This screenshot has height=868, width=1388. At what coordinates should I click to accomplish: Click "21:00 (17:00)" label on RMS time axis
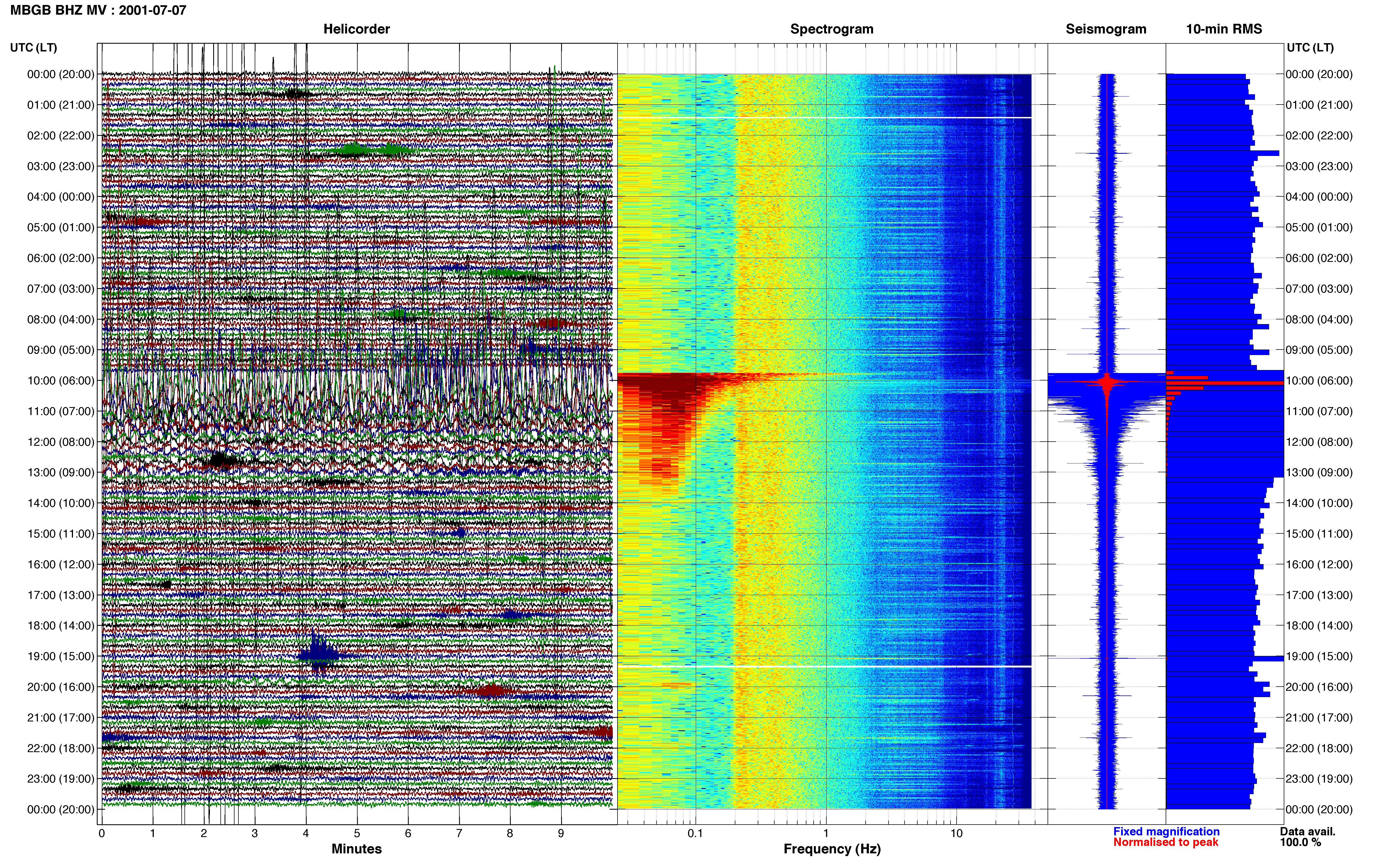tap(1319, 718)
